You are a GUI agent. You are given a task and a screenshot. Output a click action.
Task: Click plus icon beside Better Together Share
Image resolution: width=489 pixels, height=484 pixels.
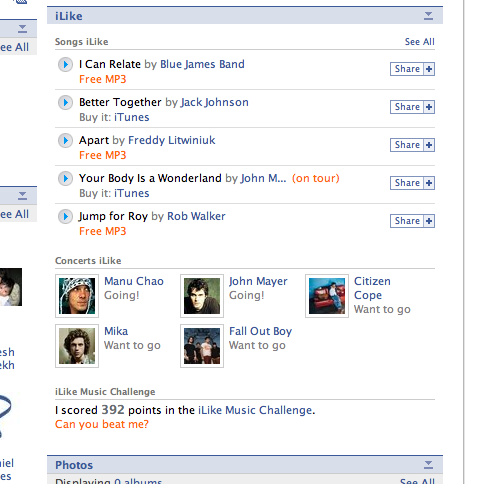pyautogui.click(x=429, y=107)
